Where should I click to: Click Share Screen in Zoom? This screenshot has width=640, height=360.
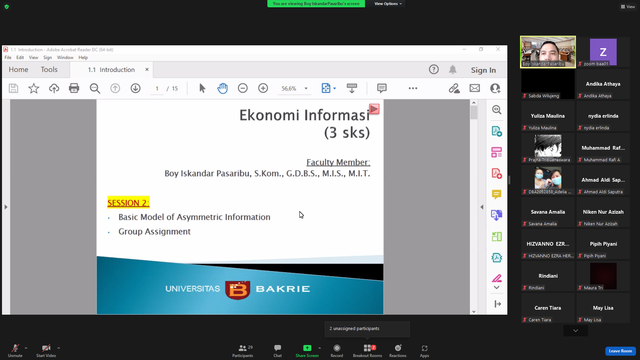click(x=307, y=350)
